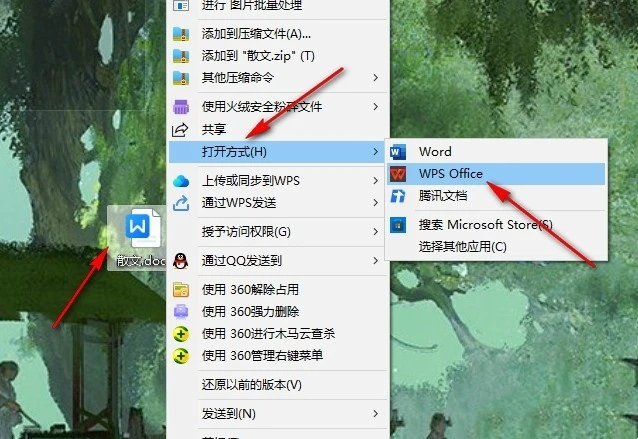Click the archive icon beside 添加到压缩文件(A)
The height and width of the screenshot is (439, 638).
tap(181, 34)
